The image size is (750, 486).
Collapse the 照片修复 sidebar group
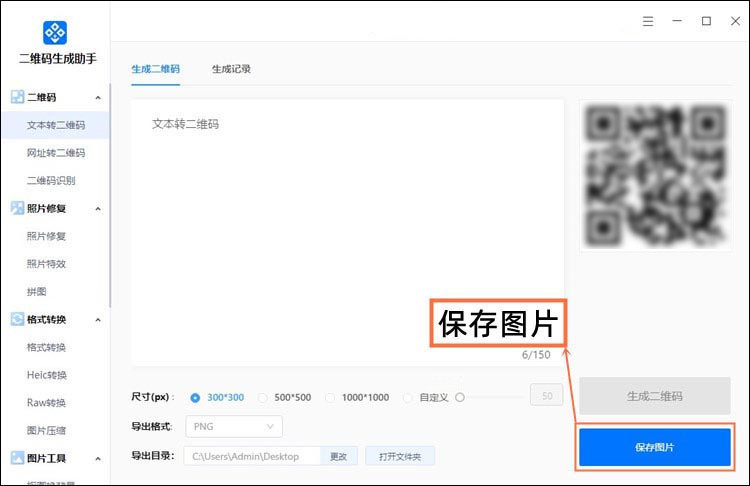tap(98, 209)
